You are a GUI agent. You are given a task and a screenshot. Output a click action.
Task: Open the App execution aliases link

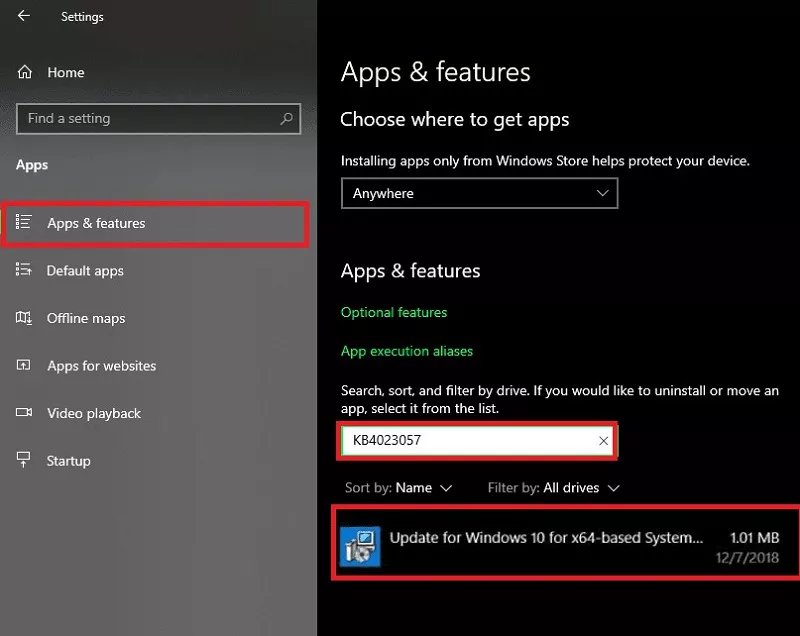click(407, 351)
